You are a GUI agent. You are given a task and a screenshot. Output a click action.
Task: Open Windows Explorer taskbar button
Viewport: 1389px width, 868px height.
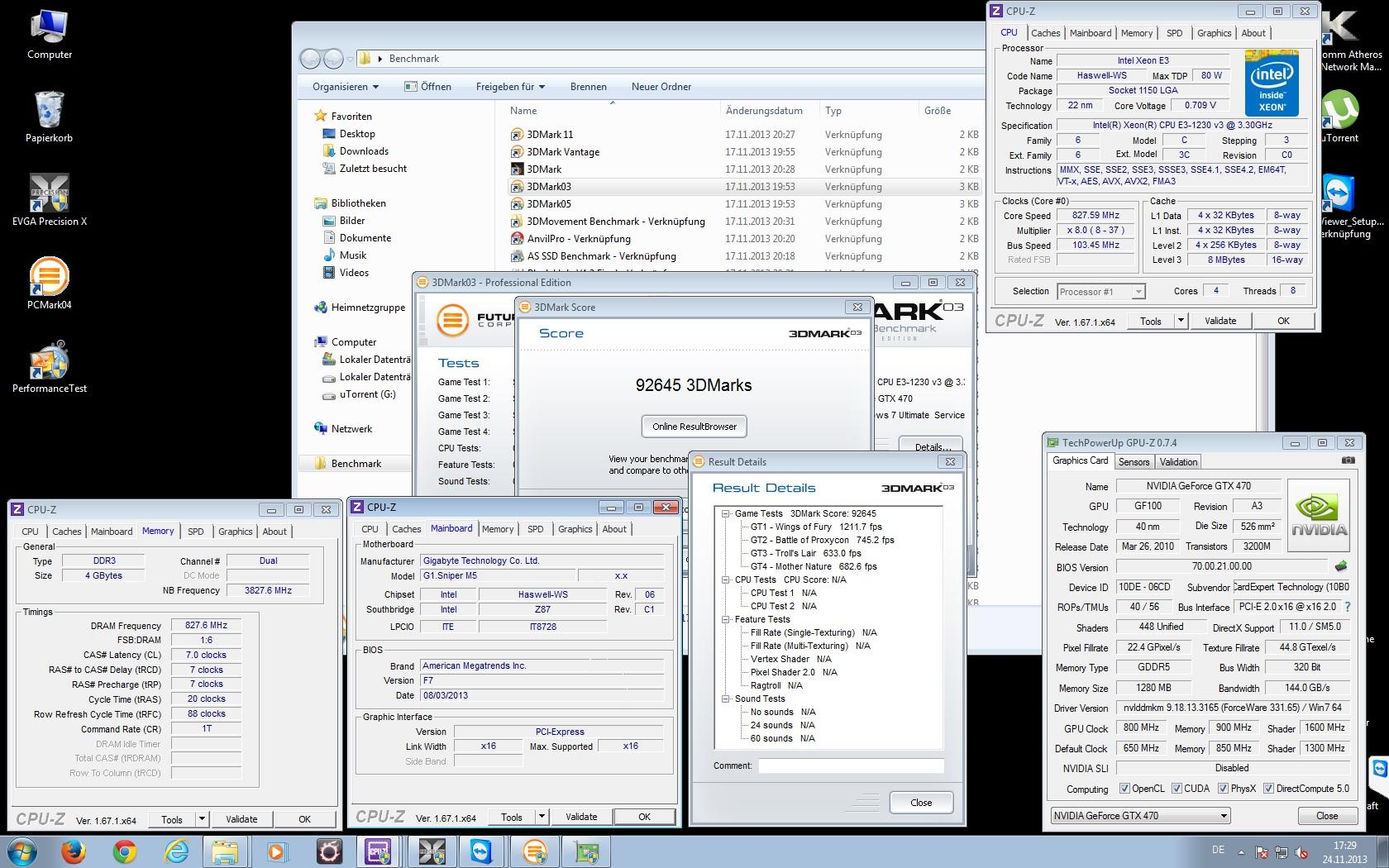tap(225, 851)
